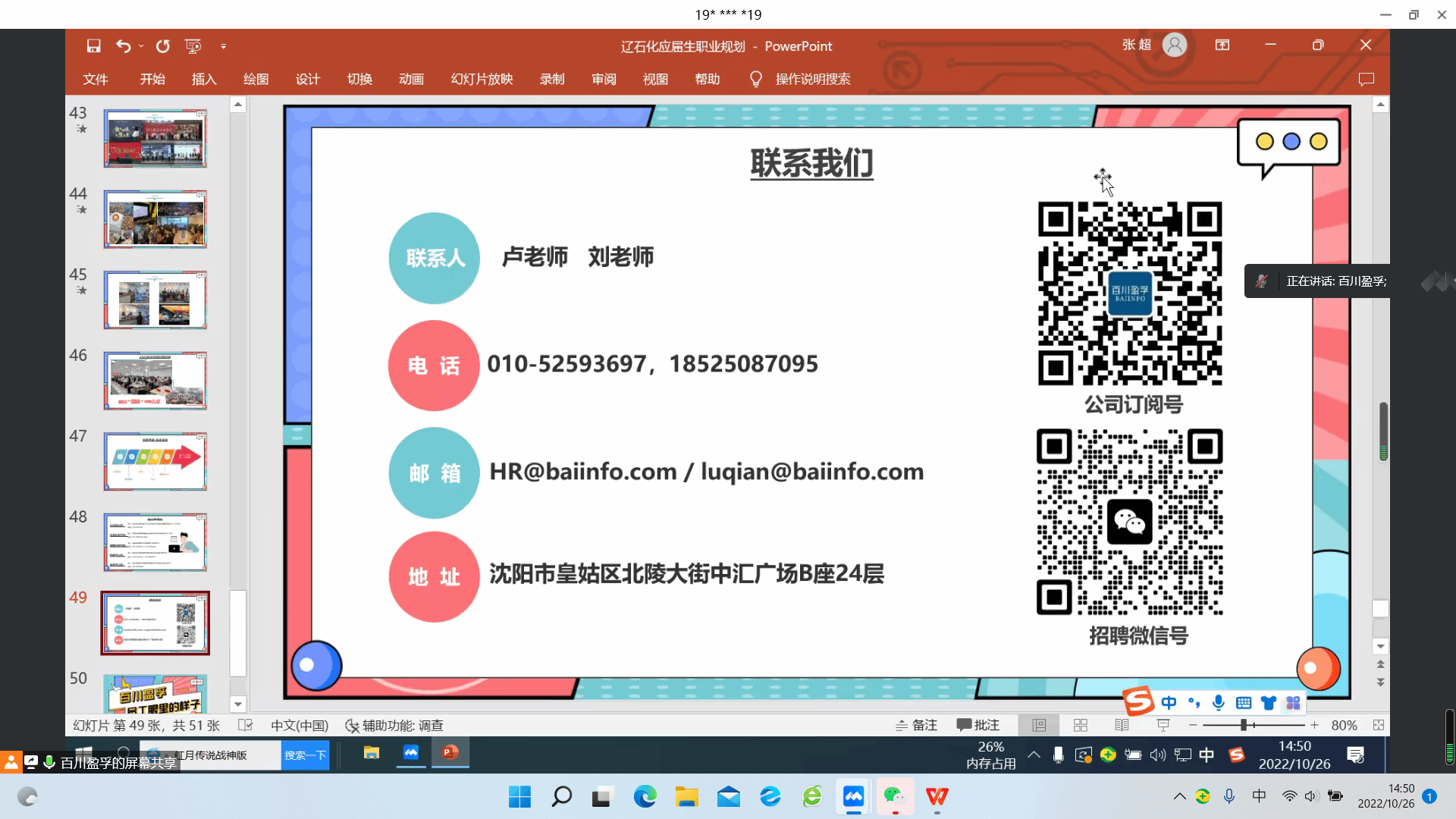Image resolution: width=1456 pixels, height=819 pixels.
Task: Open Search from the Windows taskbar
Action: point(562,797)
